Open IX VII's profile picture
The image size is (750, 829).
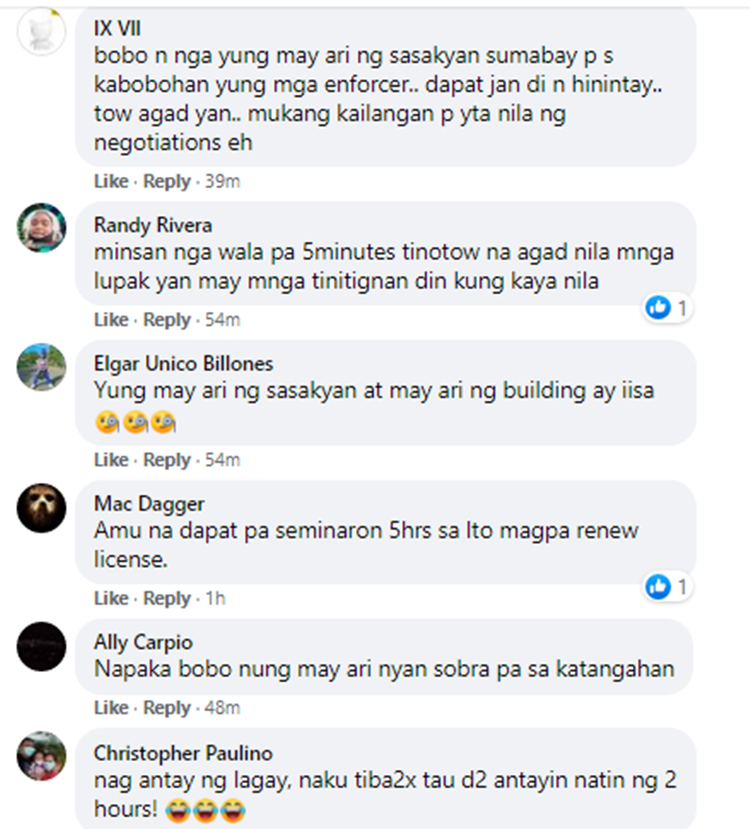(x=41, y=31)
